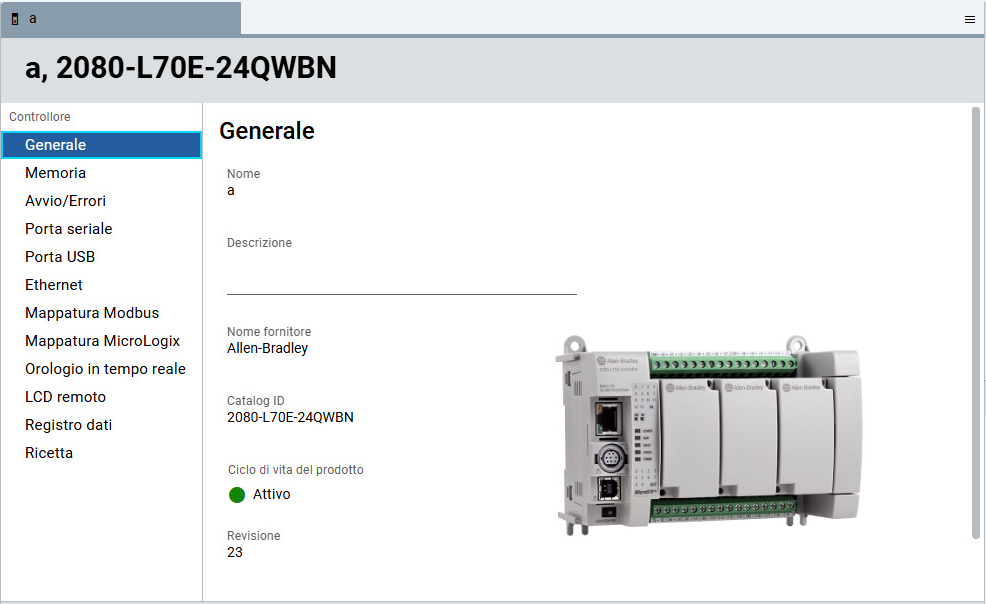Show Mappatura Modbus page
The height and width of the screenshot is (604, 986).
pos(92,313)
